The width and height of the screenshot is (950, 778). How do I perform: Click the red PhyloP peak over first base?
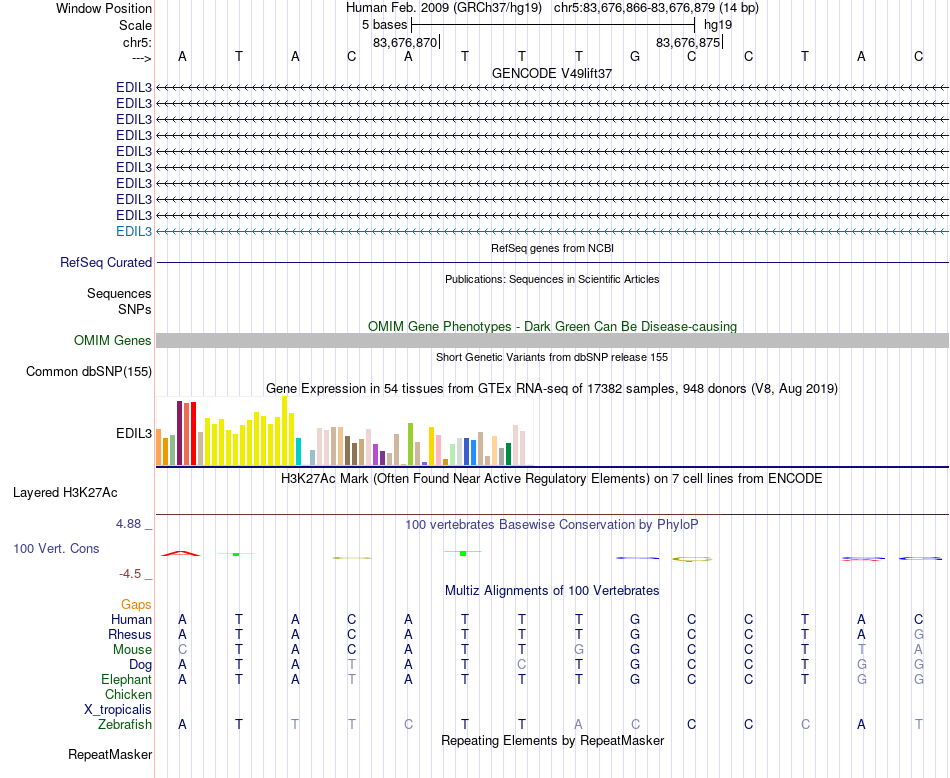click(181, 553)
